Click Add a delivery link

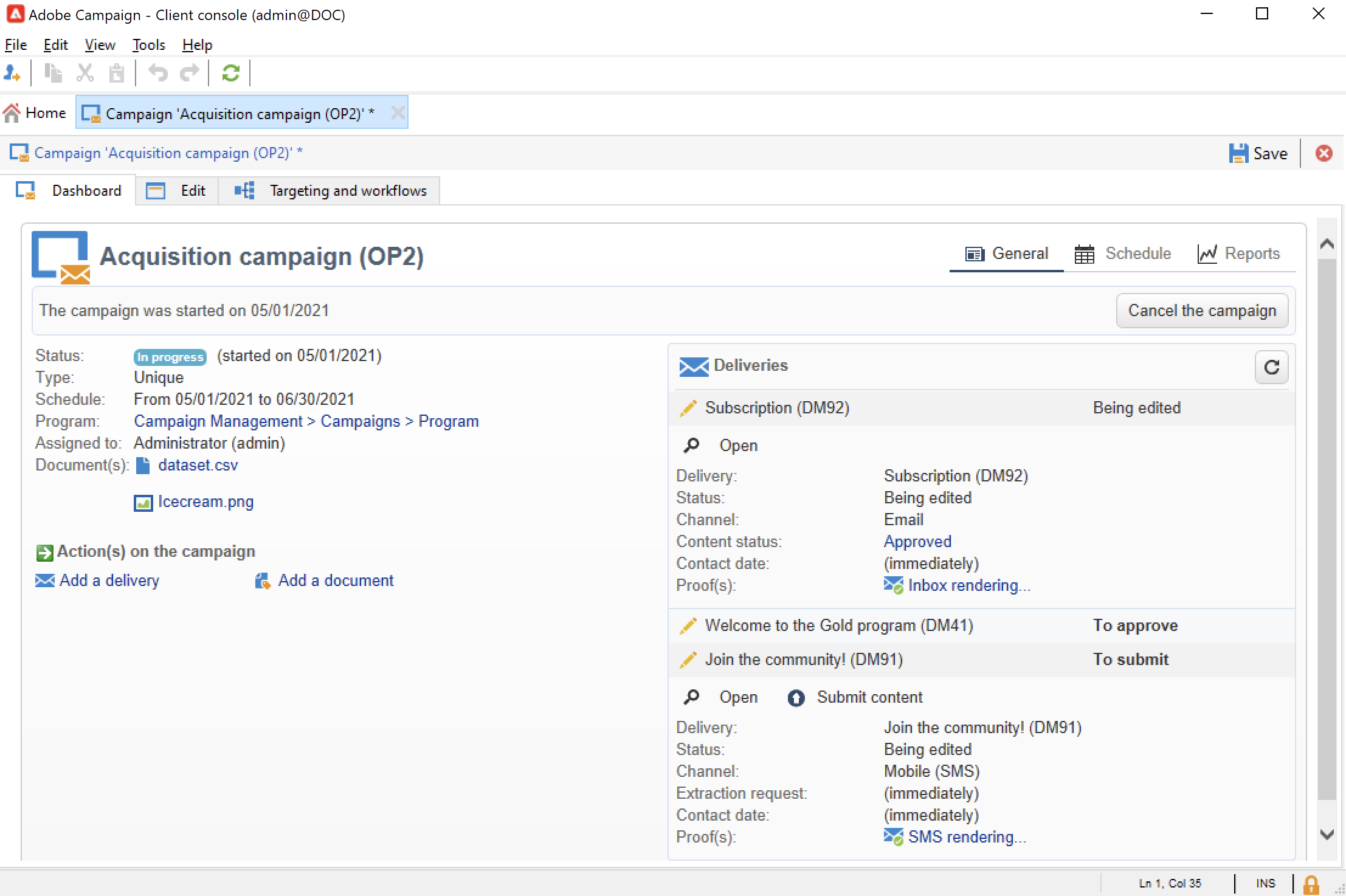pos(109,581)
